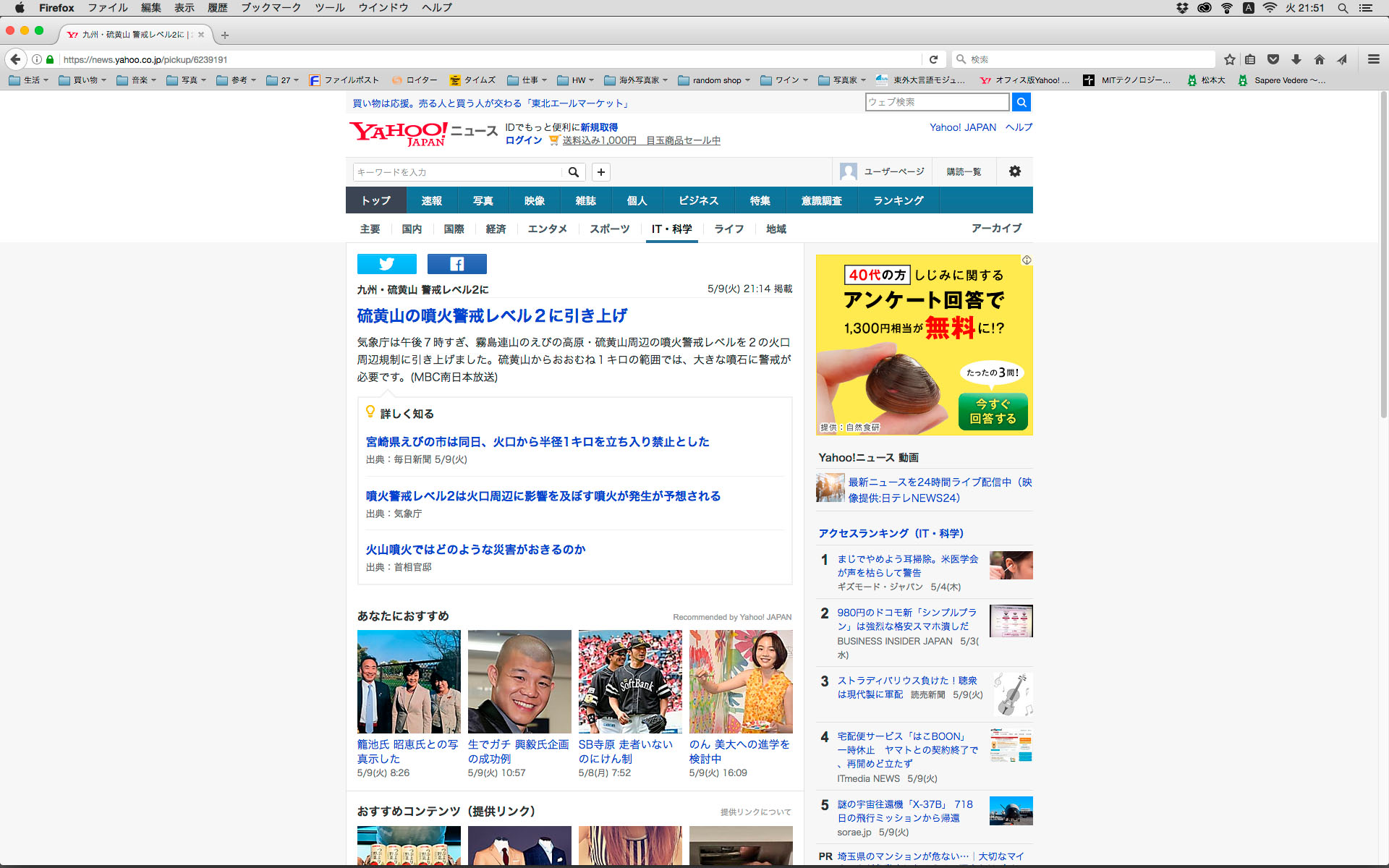
Task: Reload the page with refresh icon
Action: (x=933, y=59)
